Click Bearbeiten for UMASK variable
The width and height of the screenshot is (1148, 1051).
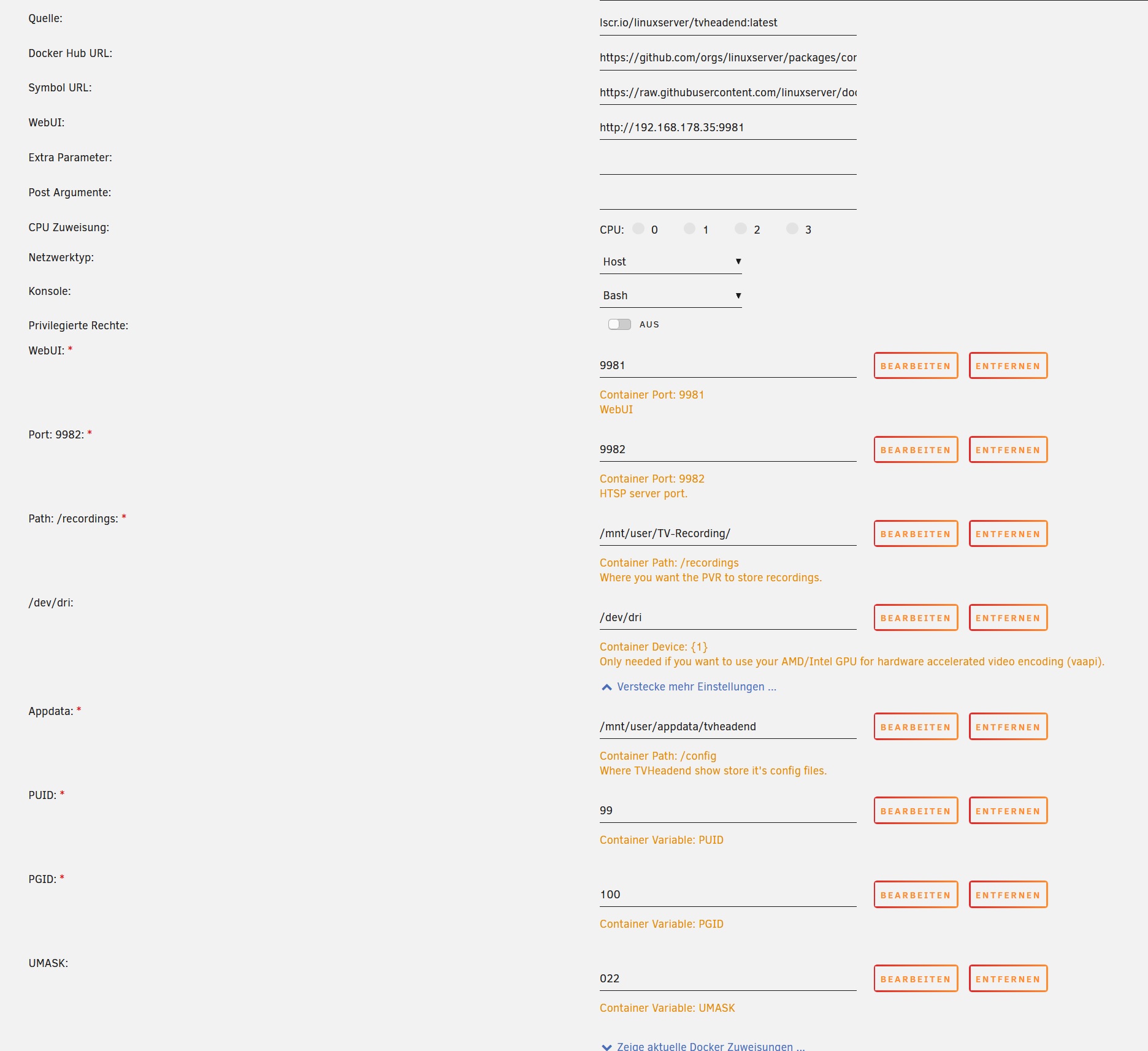(x=916, y=979)
